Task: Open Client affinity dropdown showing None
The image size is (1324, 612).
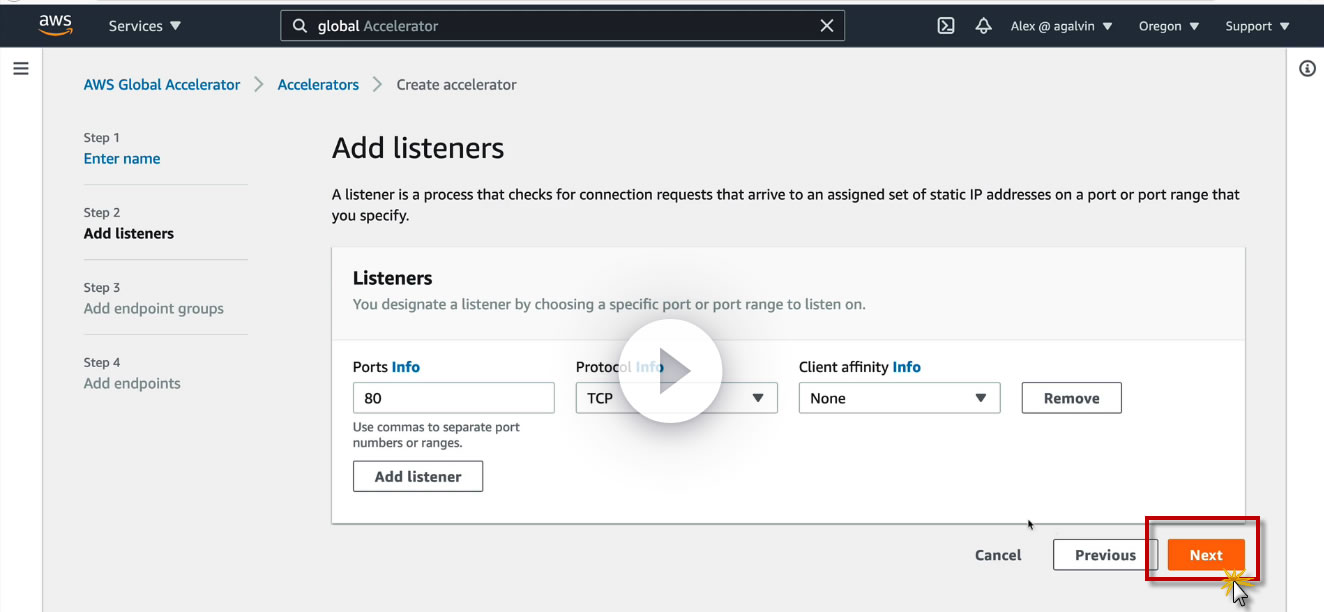Action: pos(900,398)
